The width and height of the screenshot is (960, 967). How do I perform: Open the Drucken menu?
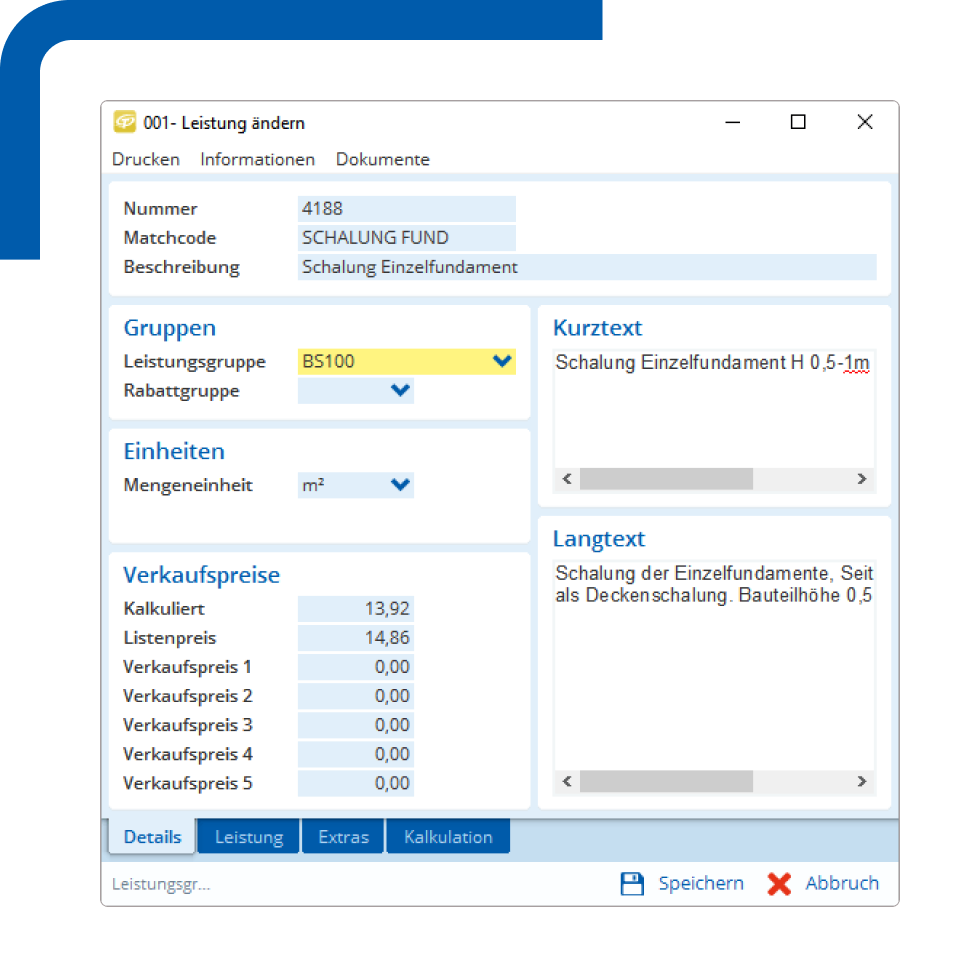[x=146, y=159]
